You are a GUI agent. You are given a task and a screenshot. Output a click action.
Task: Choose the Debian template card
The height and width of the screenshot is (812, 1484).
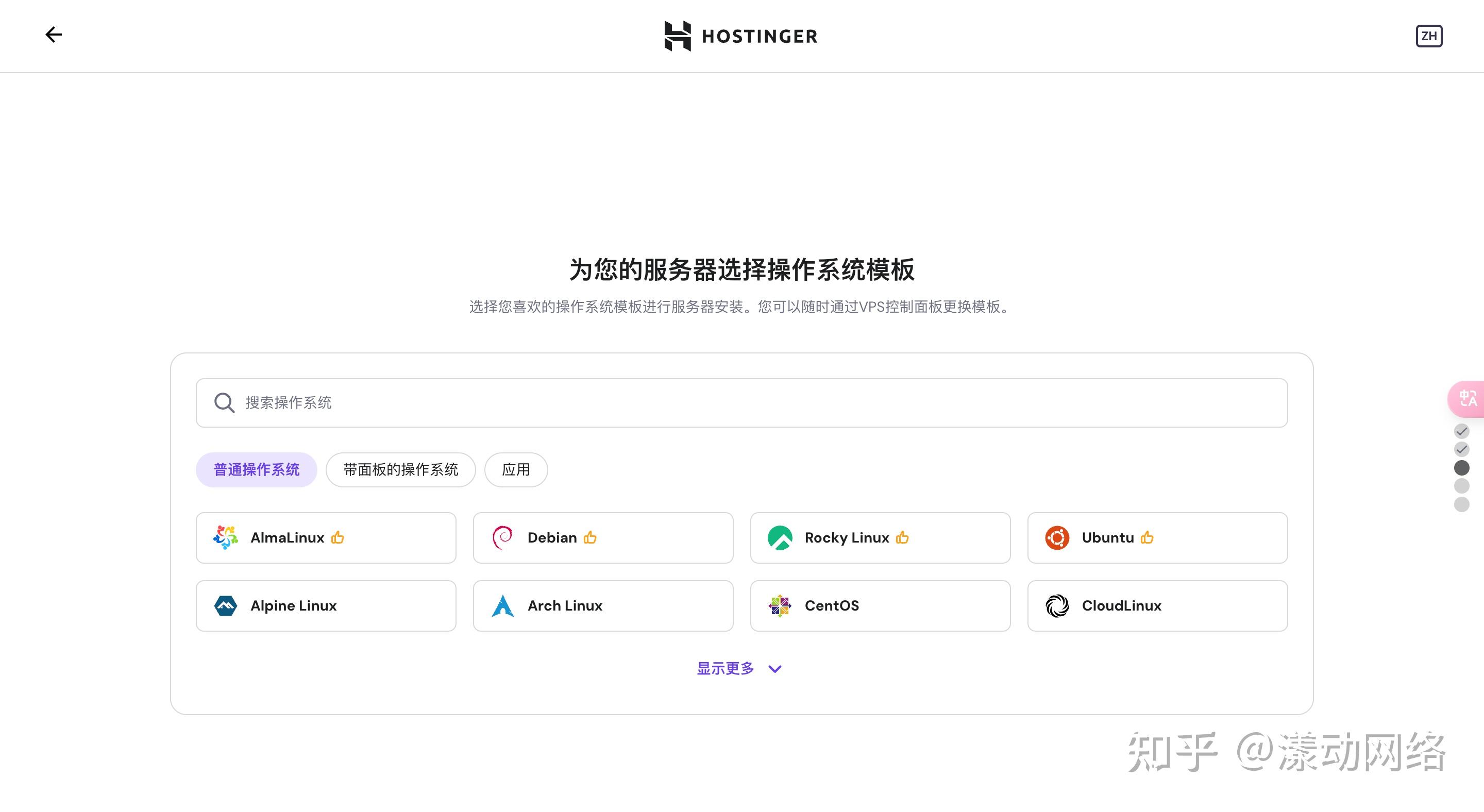pyautogui.click(x=603, y=538)
